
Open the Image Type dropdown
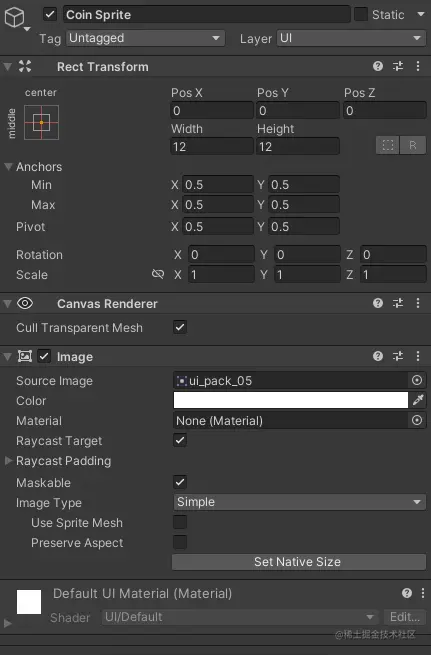point(299,502)
